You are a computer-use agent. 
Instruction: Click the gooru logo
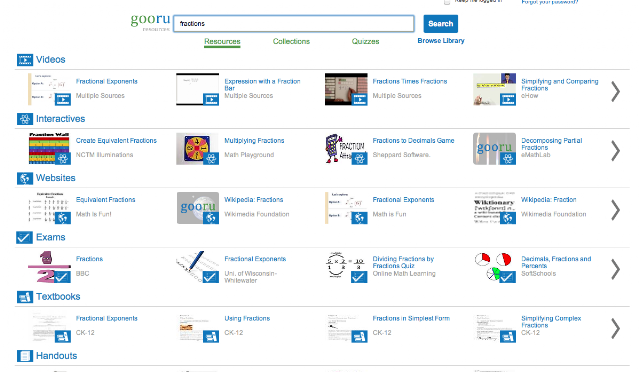tap(150, 21)
